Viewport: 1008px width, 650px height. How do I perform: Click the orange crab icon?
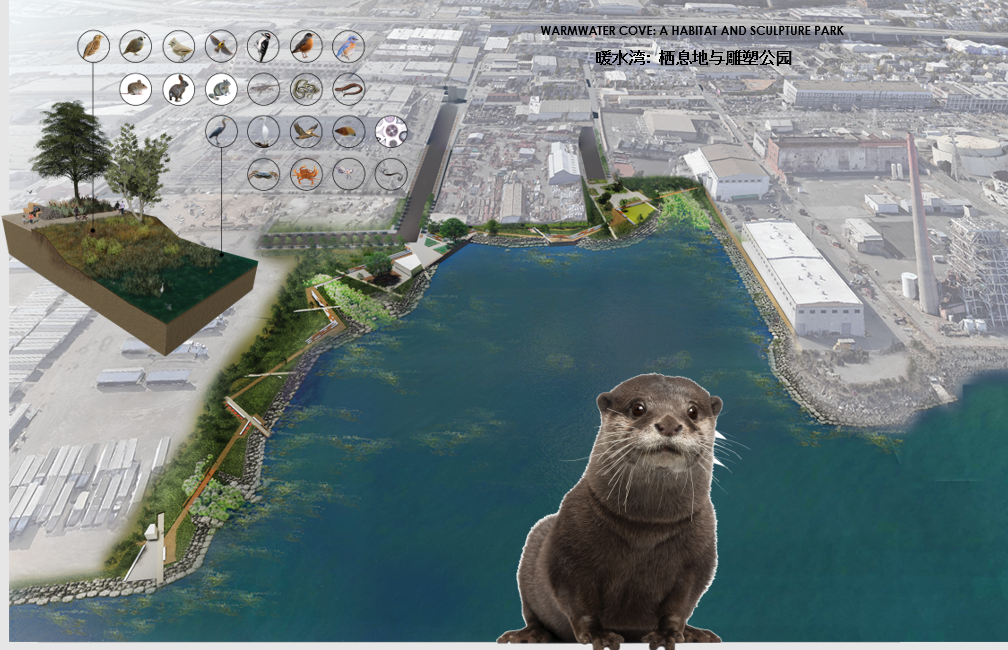coord(306,174)
